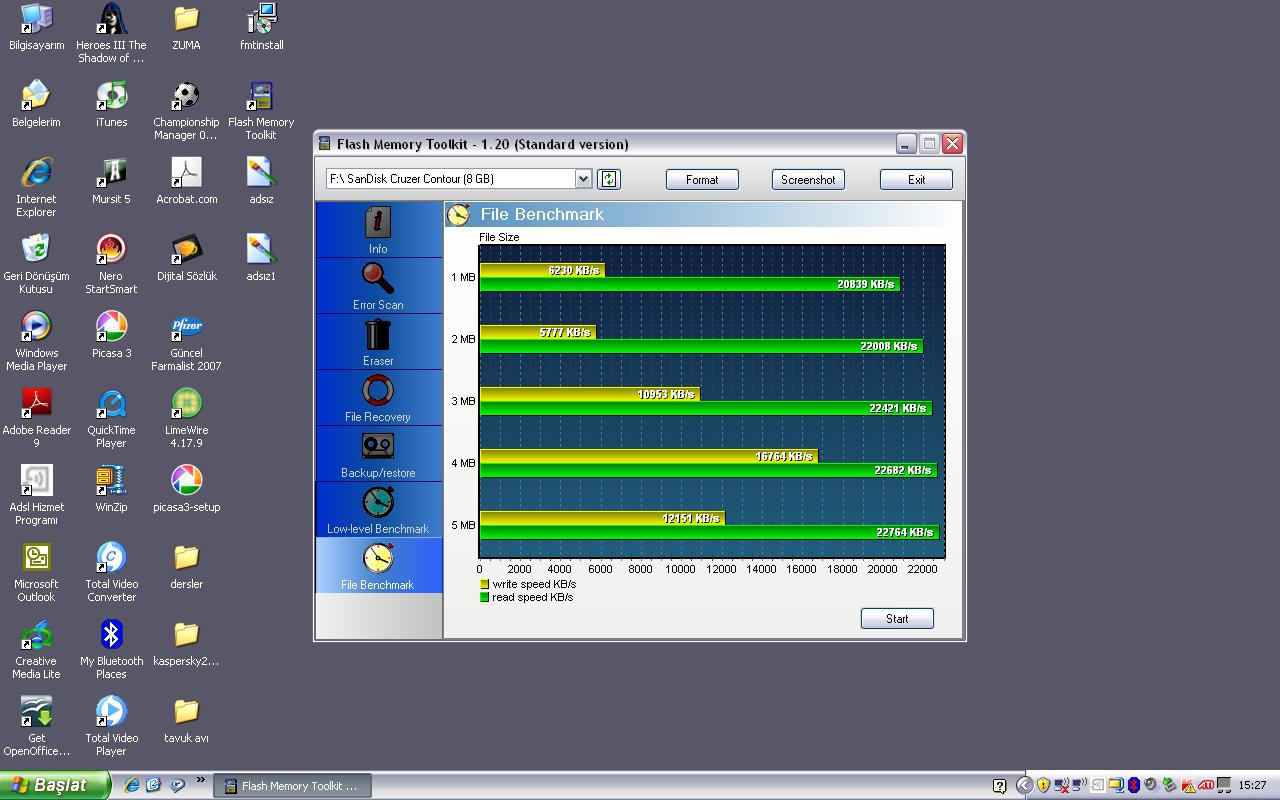Click the '16764 KB/s' value label

point(784,456)
